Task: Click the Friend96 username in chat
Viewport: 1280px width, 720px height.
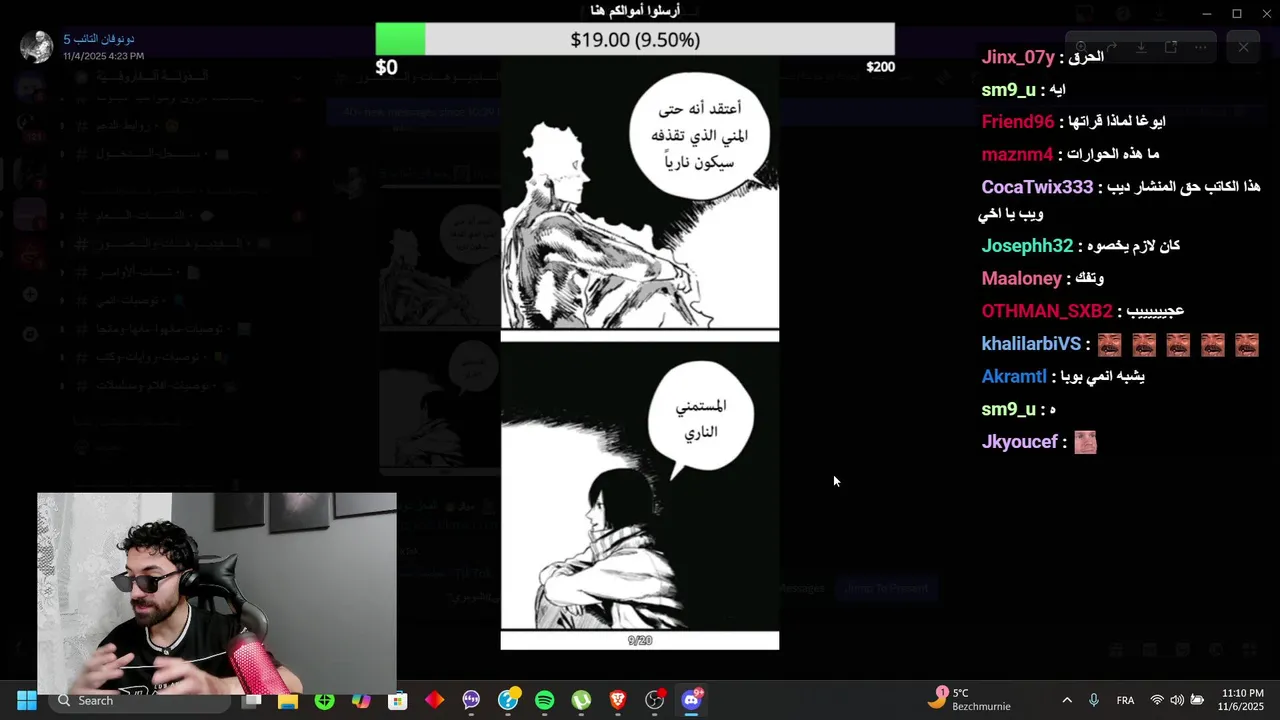Action: click(x=1018, y=122)
